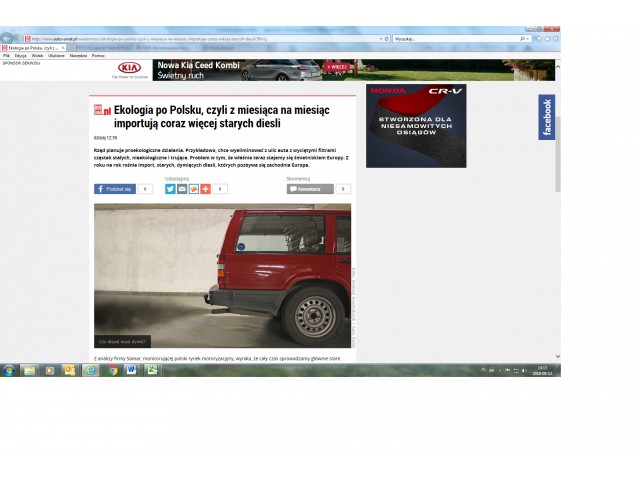Viewport: 640px width, 480px height.
Task: Open the Narzędzia menu
Action: [x=79, y=55]
